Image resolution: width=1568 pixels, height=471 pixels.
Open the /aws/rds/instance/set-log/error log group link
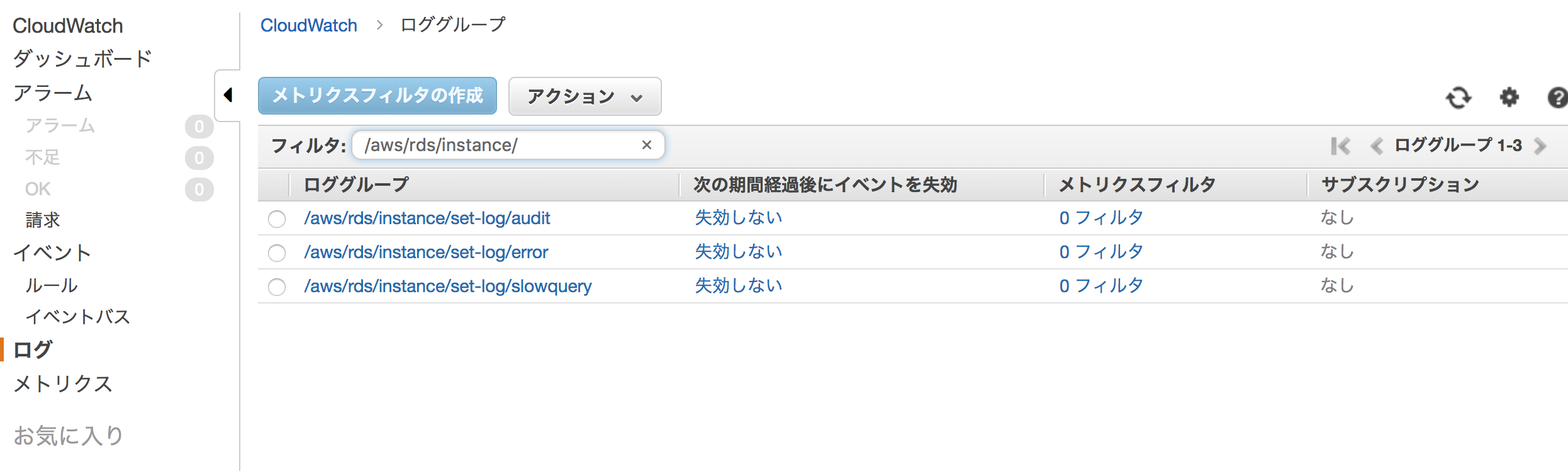(x=426, y=252)
